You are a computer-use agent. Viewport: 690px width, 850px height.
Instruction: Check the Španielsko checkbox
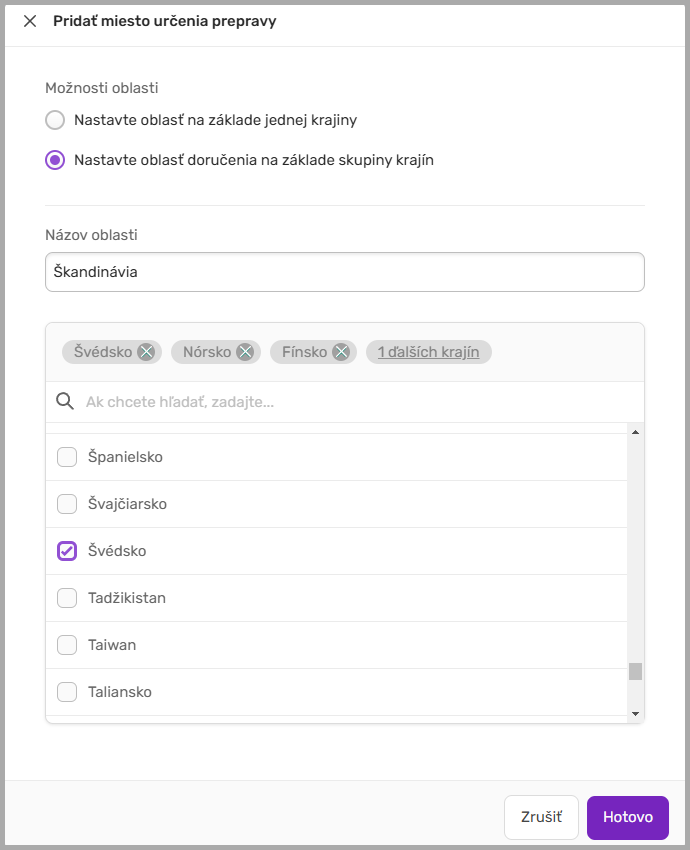[x=67, y=457]
